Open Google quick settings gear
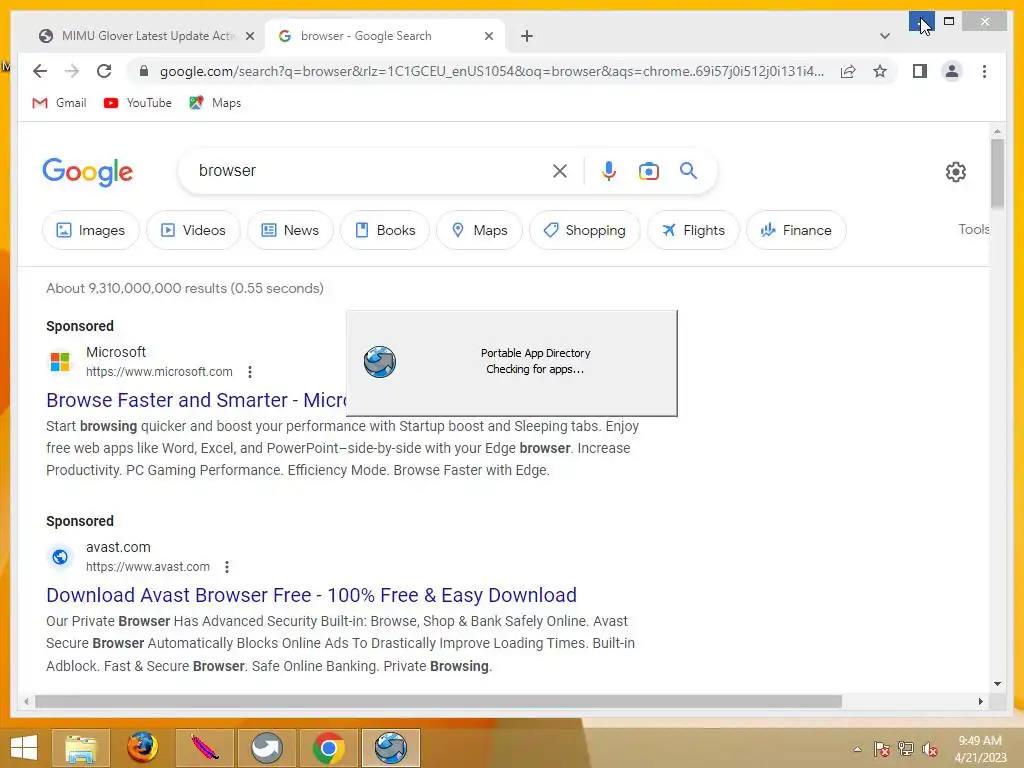The width and height of the screenshot is (1024, 768). 955,172
